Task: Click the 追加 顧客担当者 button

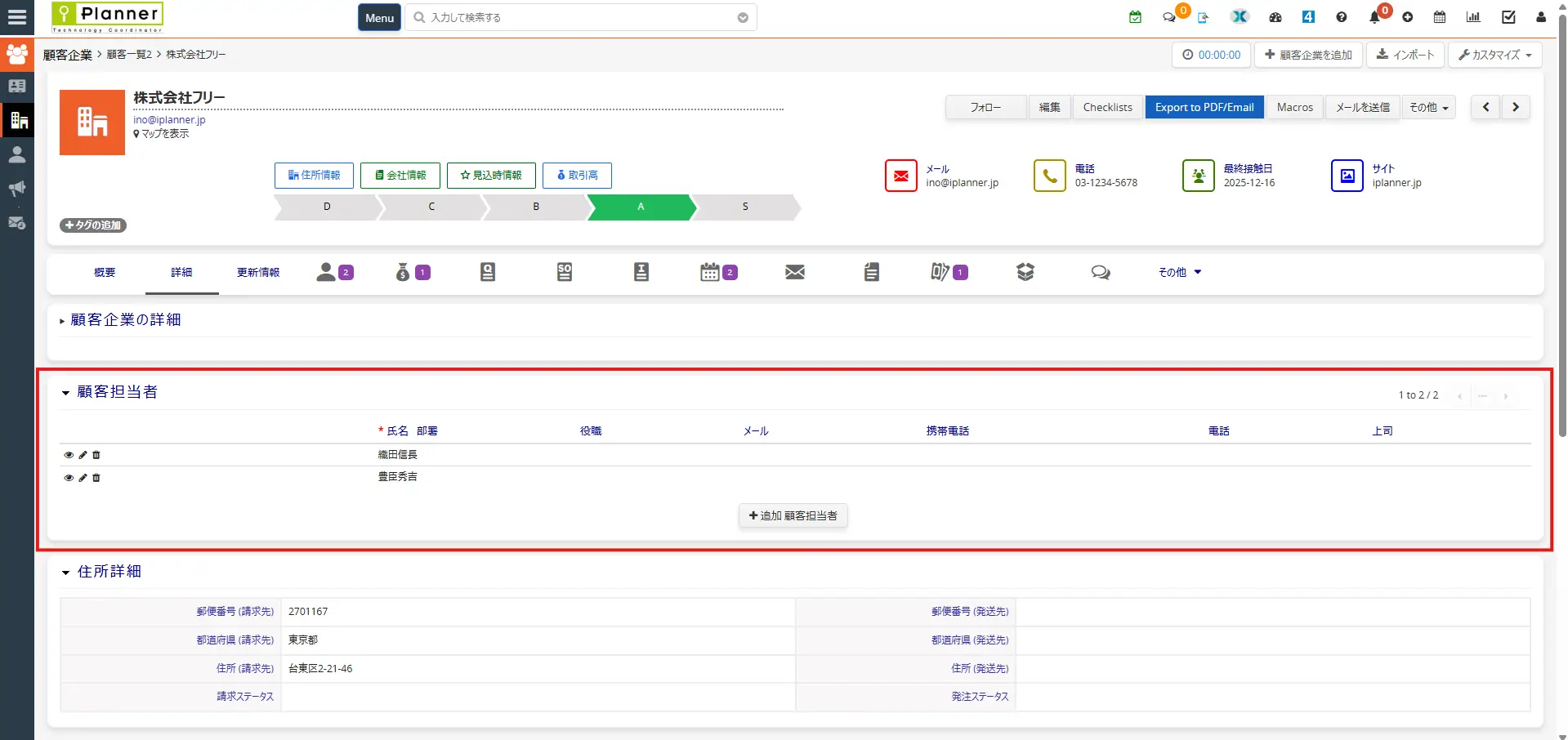Action: [793, 515]
